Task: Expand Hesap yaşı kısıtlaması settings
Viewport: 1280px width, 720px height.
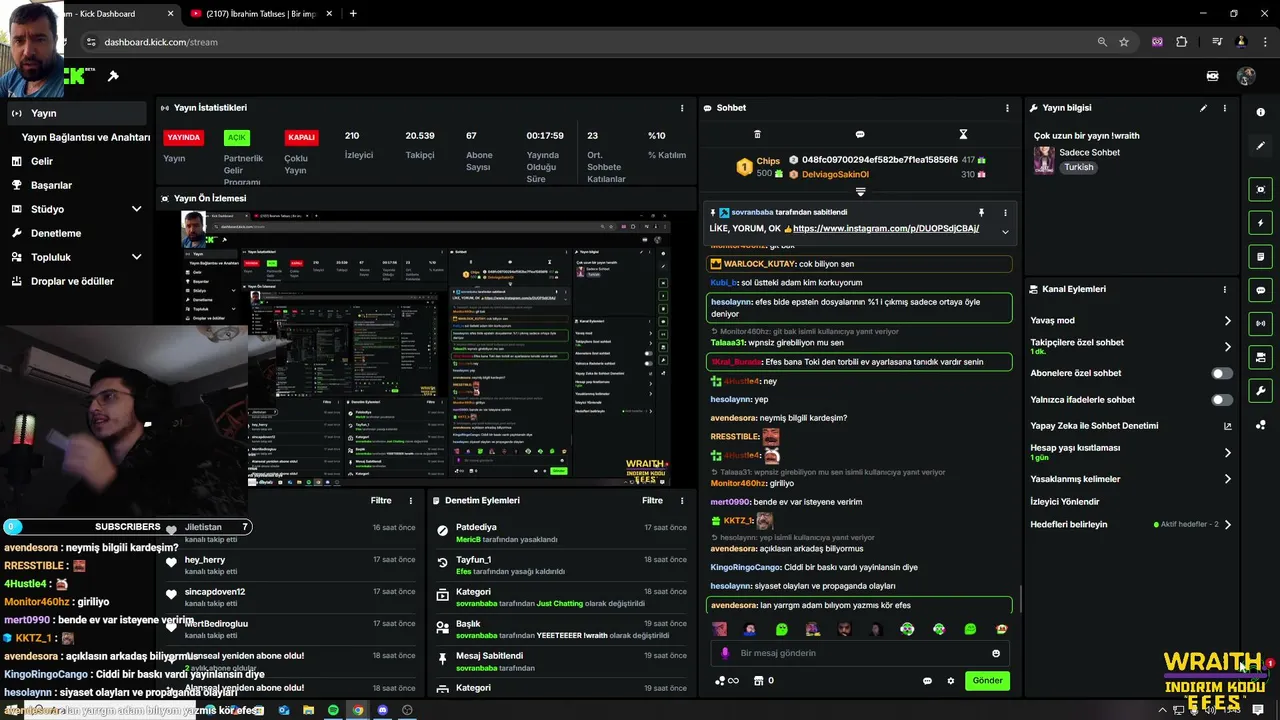Action: point(1227,452)
